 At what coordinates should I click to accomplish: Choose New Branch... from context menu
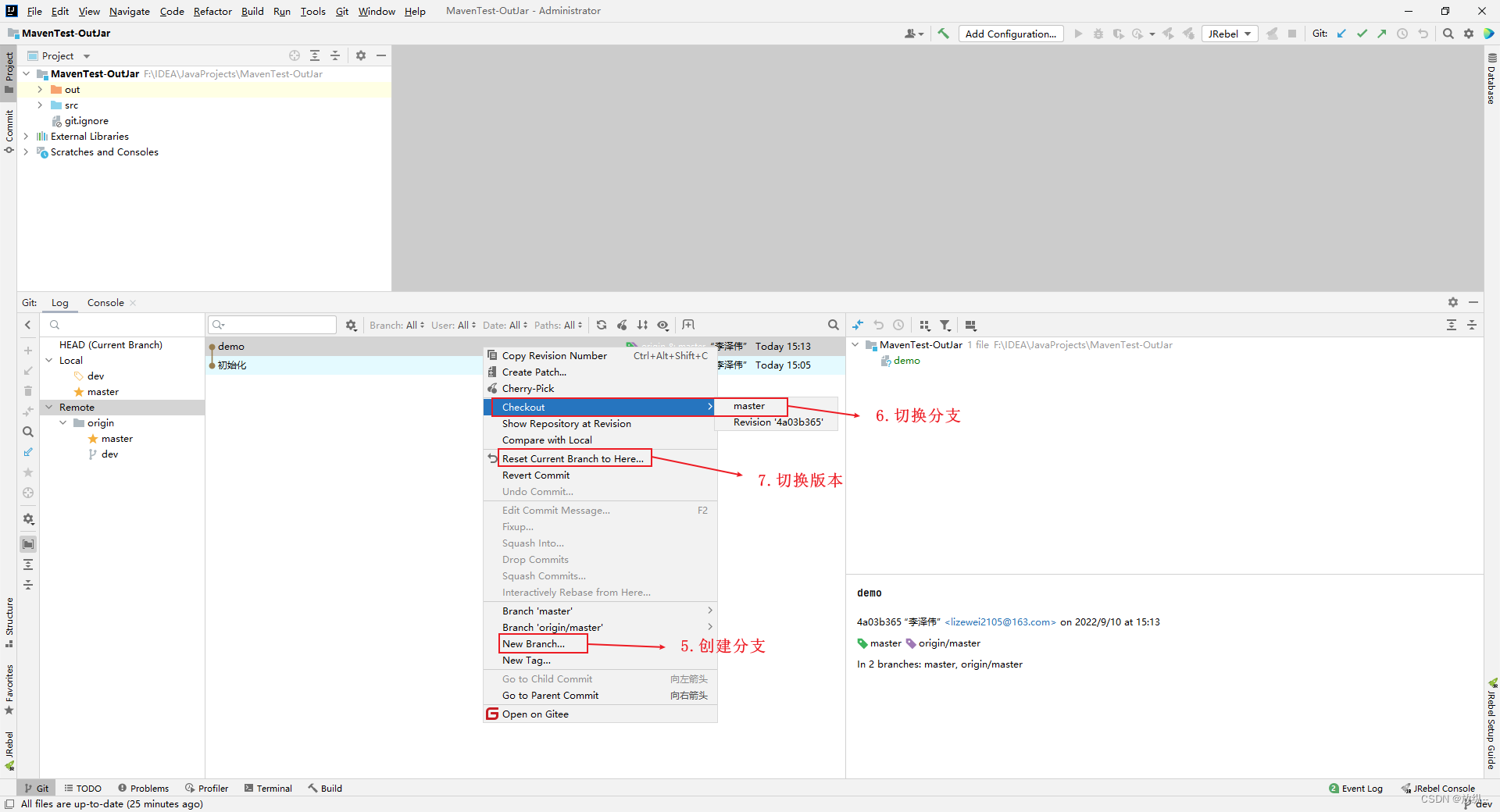tap(600, 643)
